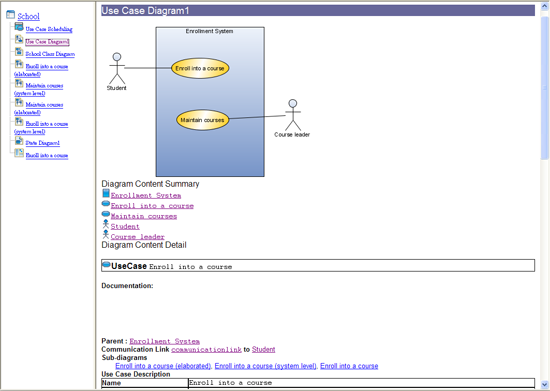This screenshot has height=391, width=550.
Task: Click the Documentation: label
Action: pyautogui.click(x=127, y=286)
